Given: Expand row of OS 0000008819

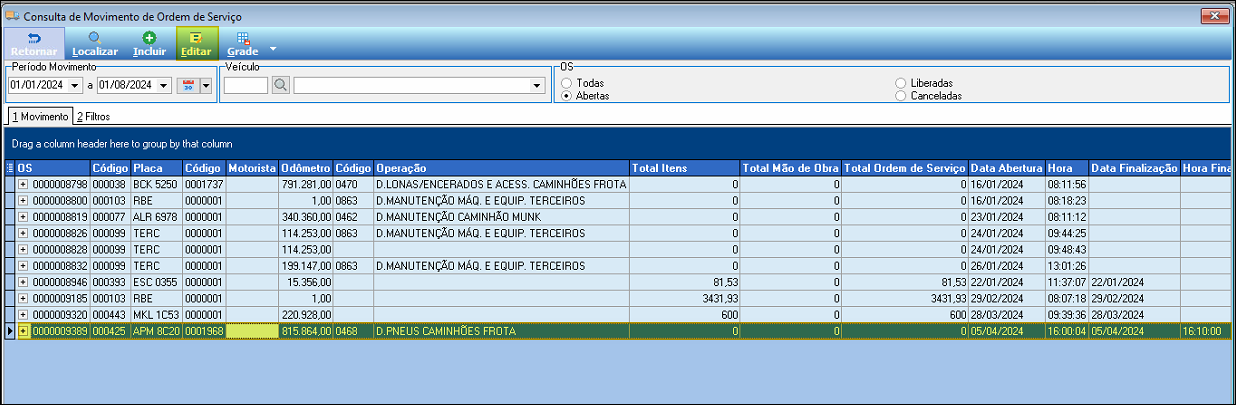Looking at the screenshot, I should tap(23, 217).
